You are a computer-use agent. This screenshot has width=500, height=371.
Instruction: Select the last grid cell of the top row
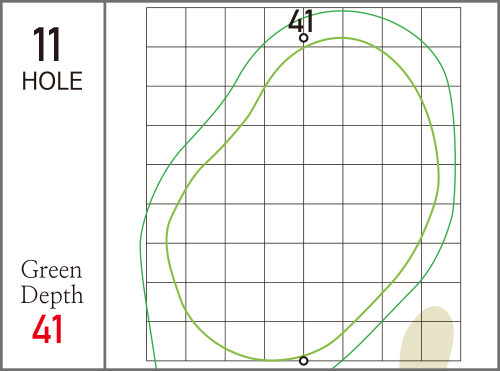441,27
